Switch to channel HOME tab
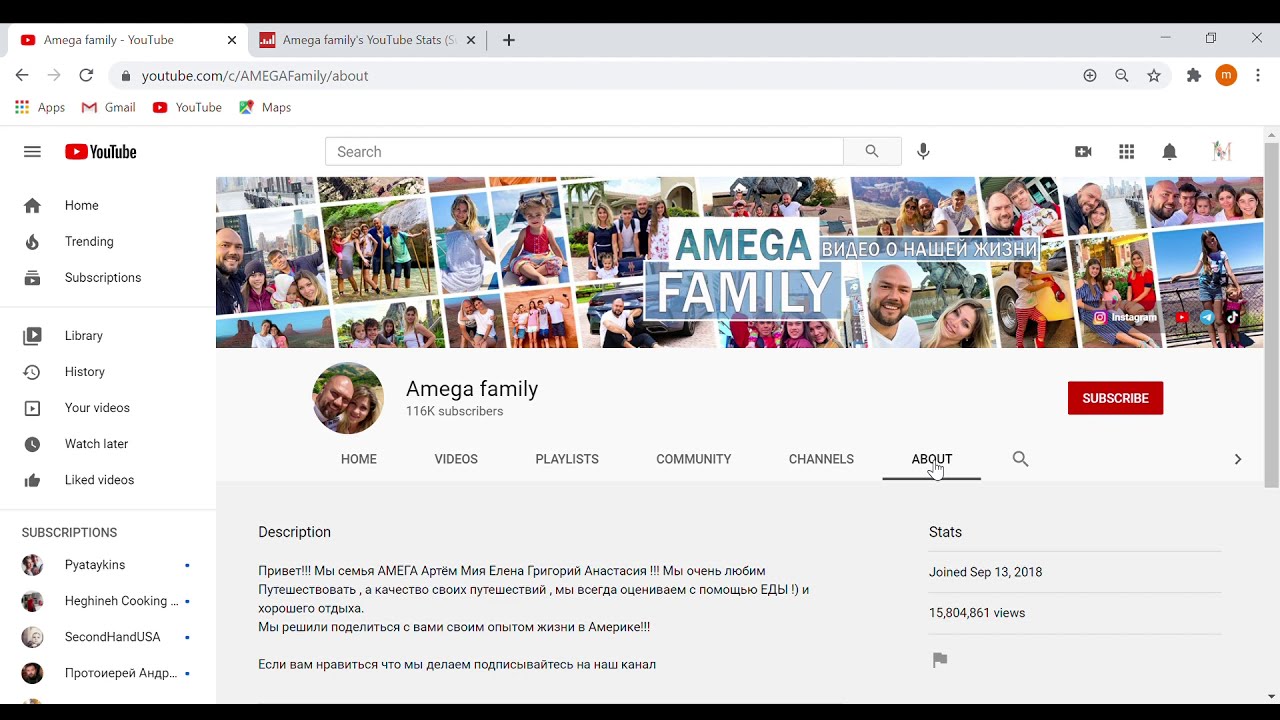Viewport: 1280px width, 720px height. 359,459
